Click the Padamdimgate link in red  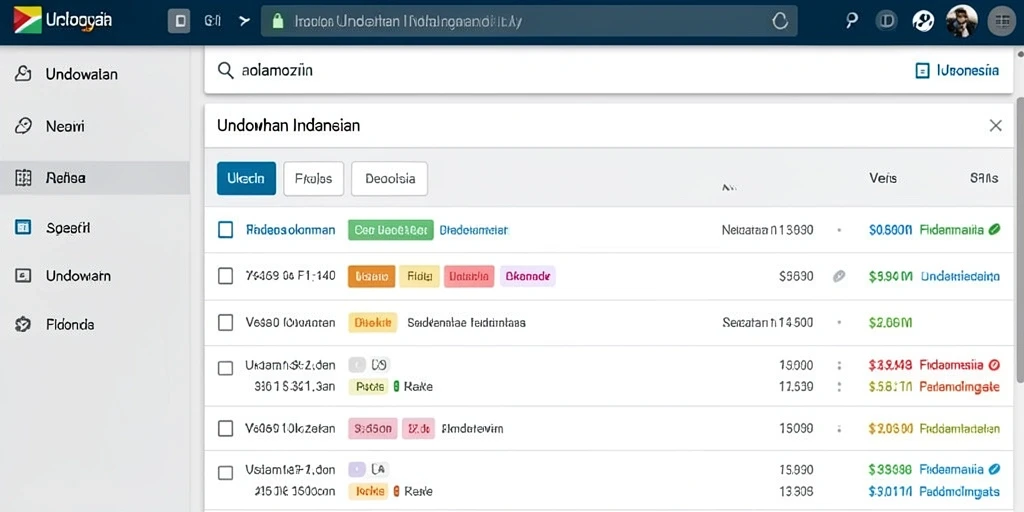point(959,386)
